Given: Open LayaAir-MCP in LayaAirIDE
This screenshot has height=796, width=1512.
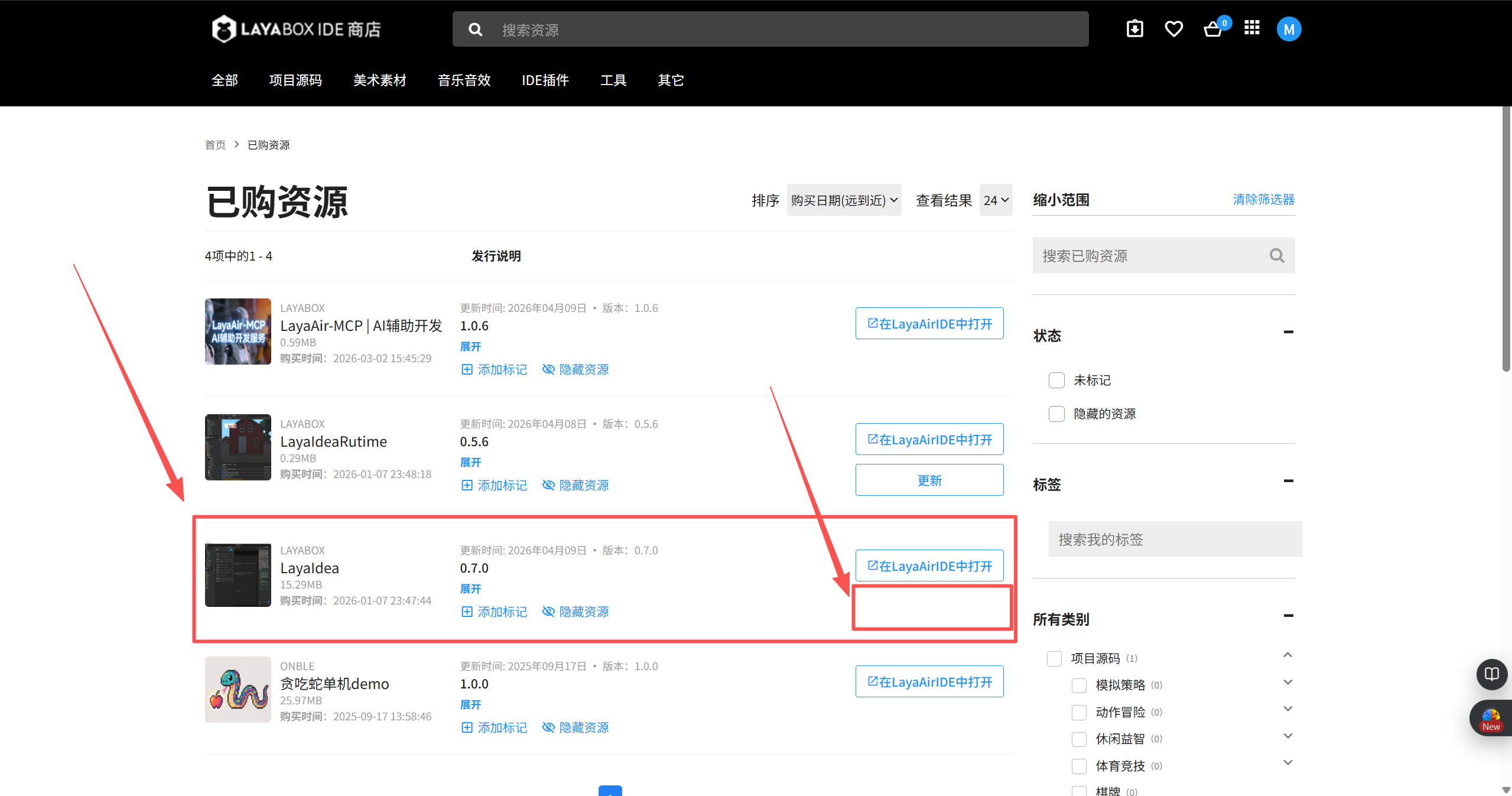Looking at the screenshot, I should point(929,323).
